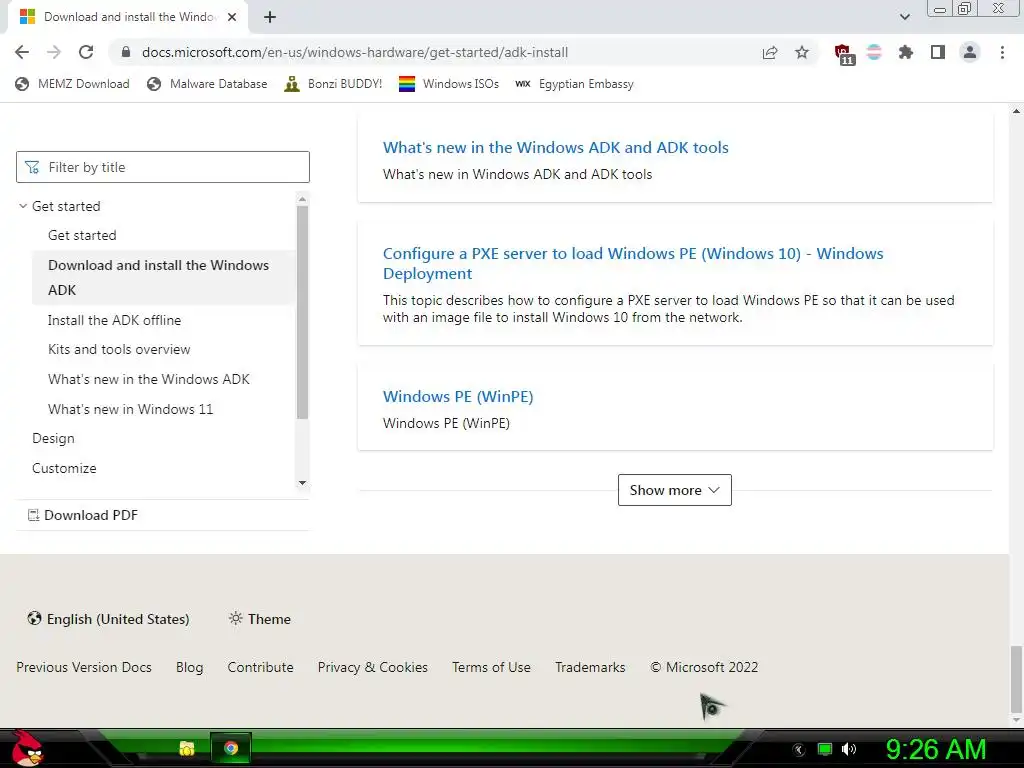Open the red shield extension with badge 11
Screen dimensions: 1024x768
(x=844, y=54)
